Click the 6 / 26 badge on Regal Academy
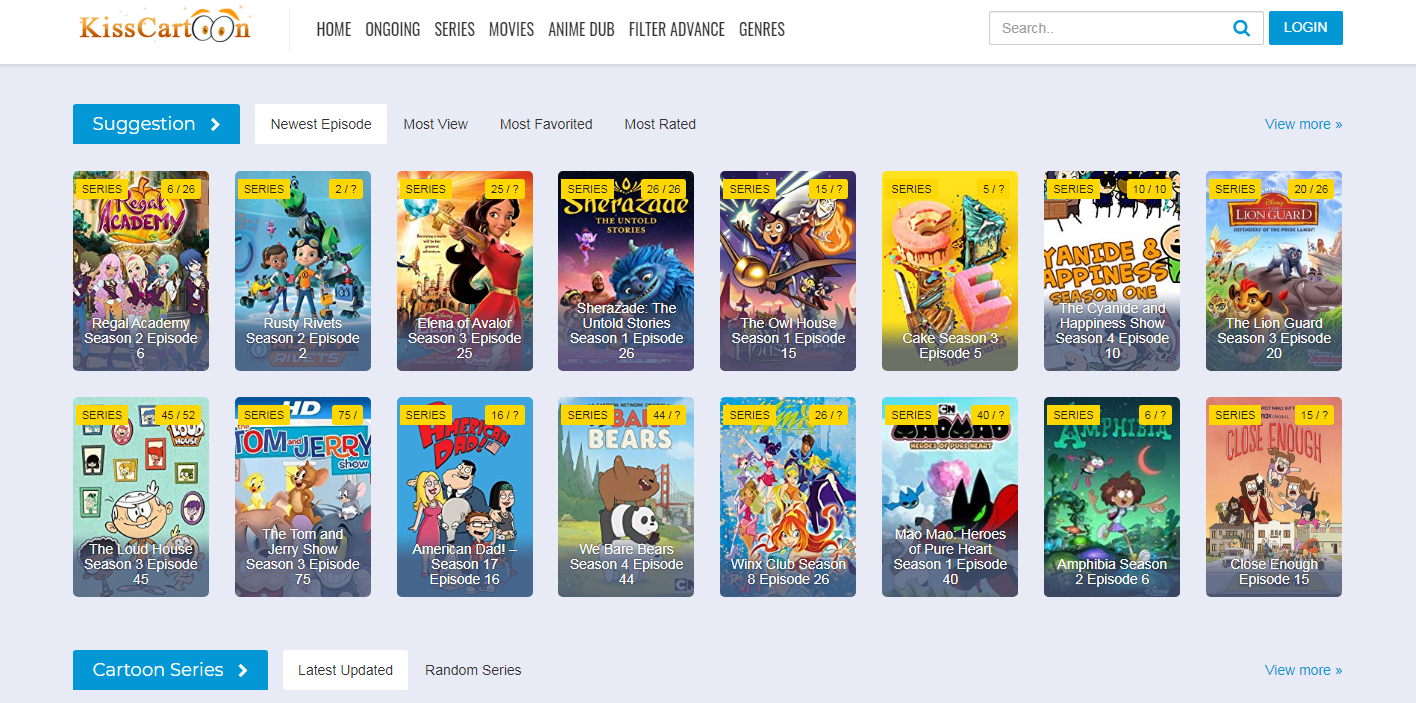 coord(183,189)
